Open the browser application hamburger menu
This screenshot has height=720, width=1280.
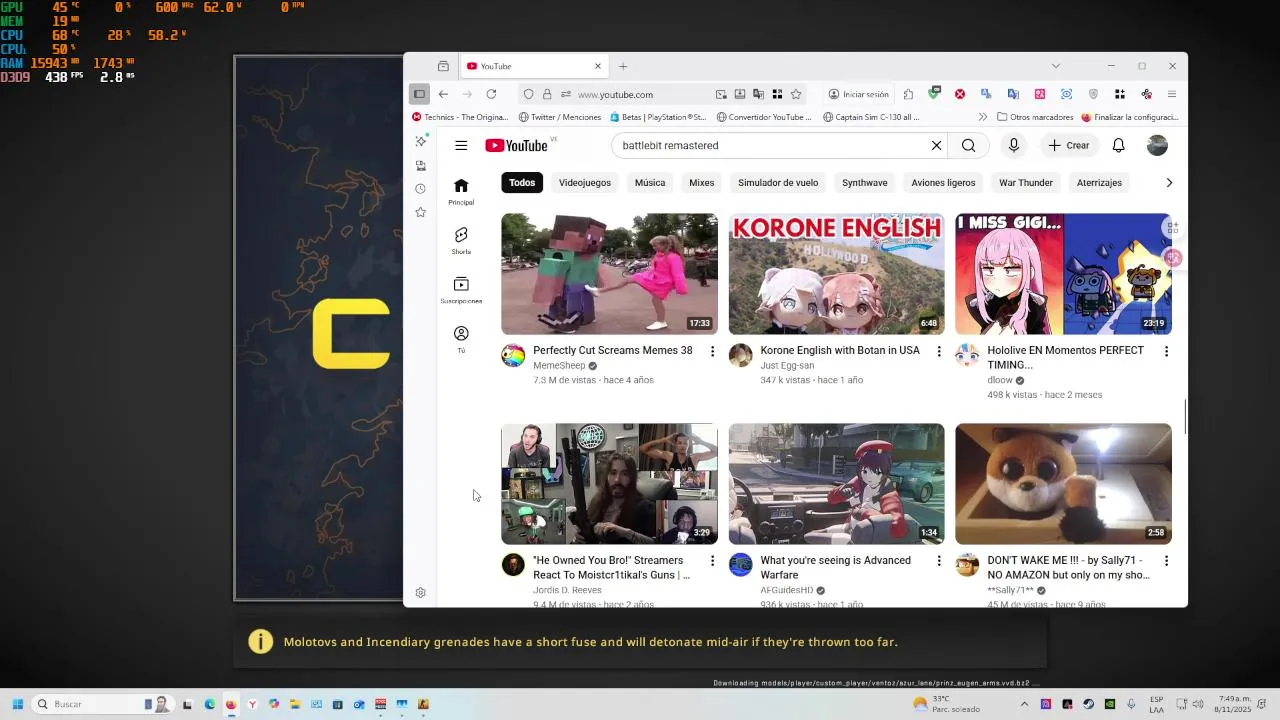tap(1172, 94)
